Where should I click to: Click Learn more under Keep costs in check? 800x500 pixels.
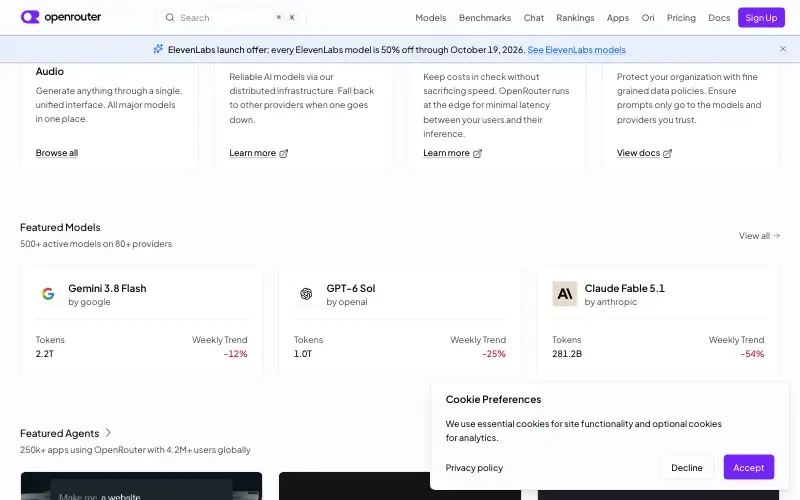pos(446,153)
